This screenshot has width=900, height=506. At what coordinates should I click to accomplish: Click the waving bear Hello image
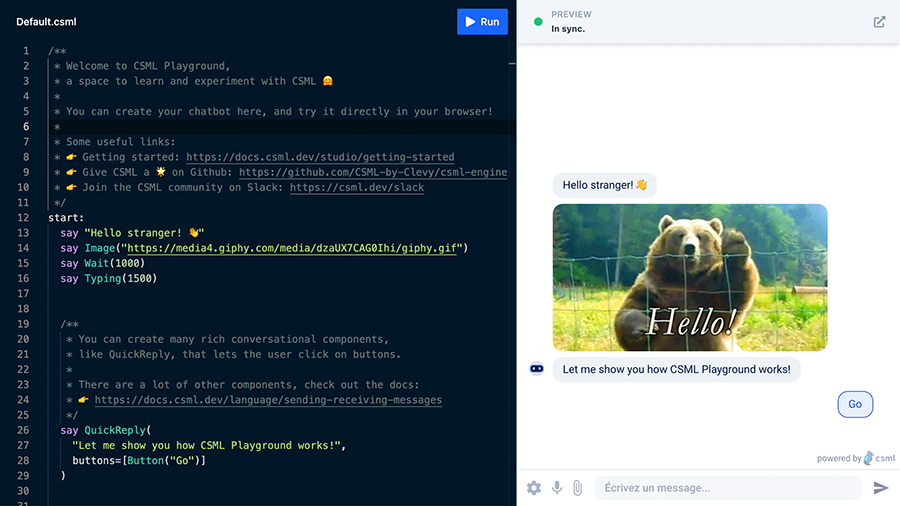(690, 277)
